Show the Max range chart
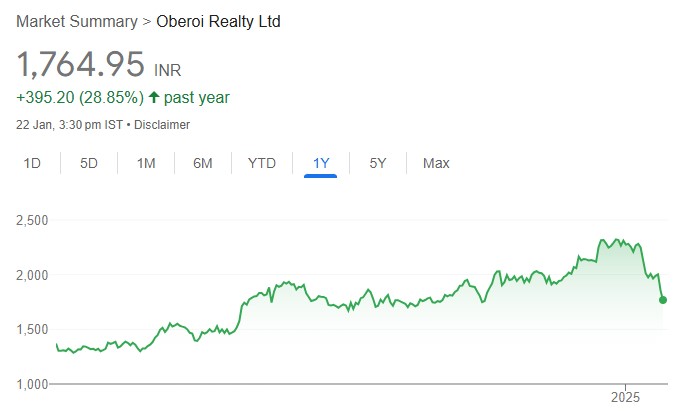Viewport: 680px width, 411px height. [436, 163]
